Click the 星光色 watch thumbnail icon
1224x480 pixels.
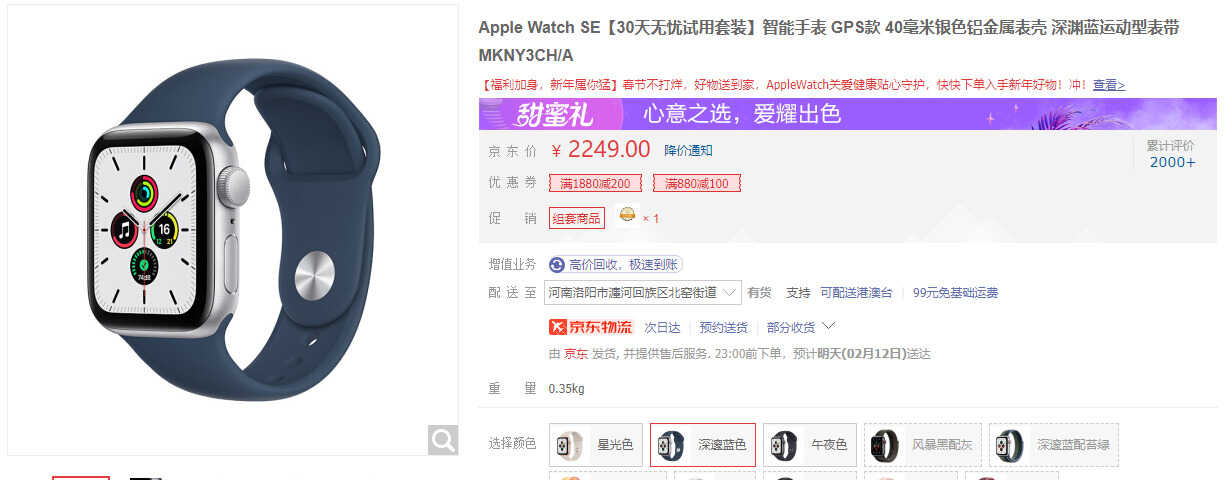[x=571, y=444]
